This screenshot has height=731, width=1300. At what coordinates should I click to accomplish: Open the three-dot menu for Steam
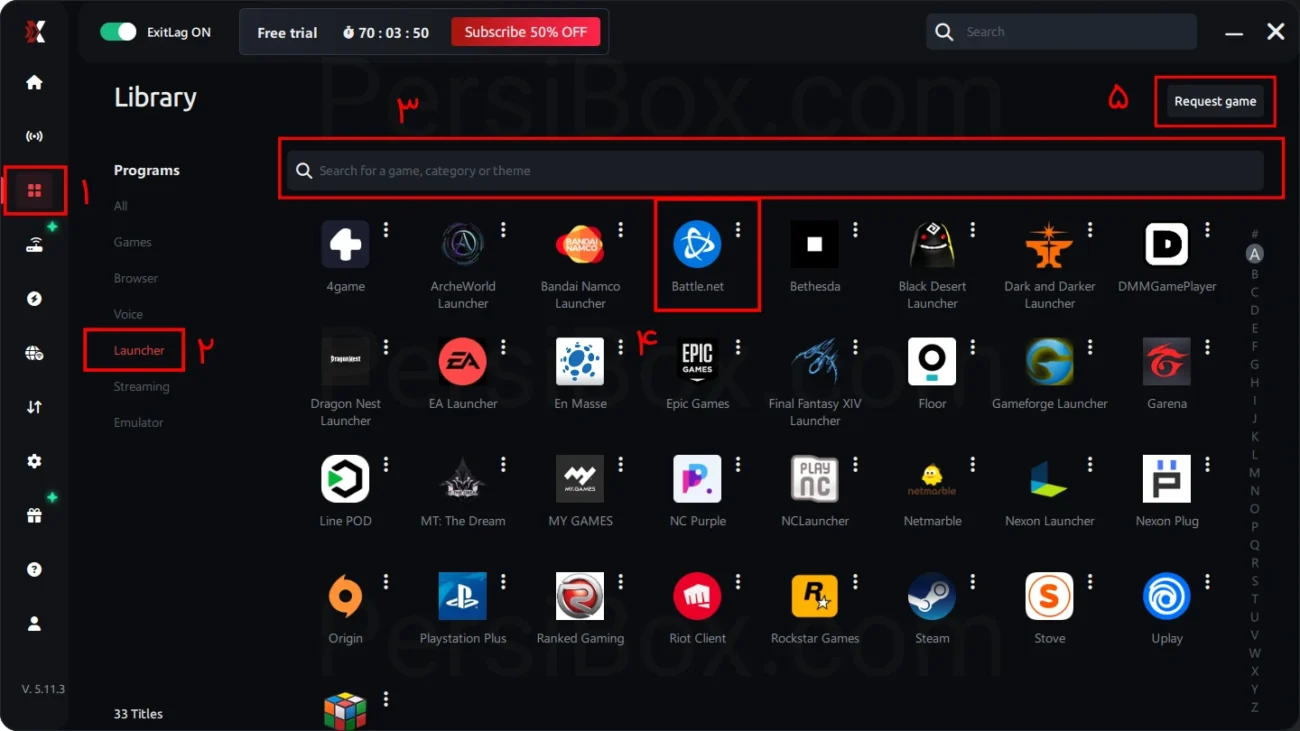click(x=972, y=582)
